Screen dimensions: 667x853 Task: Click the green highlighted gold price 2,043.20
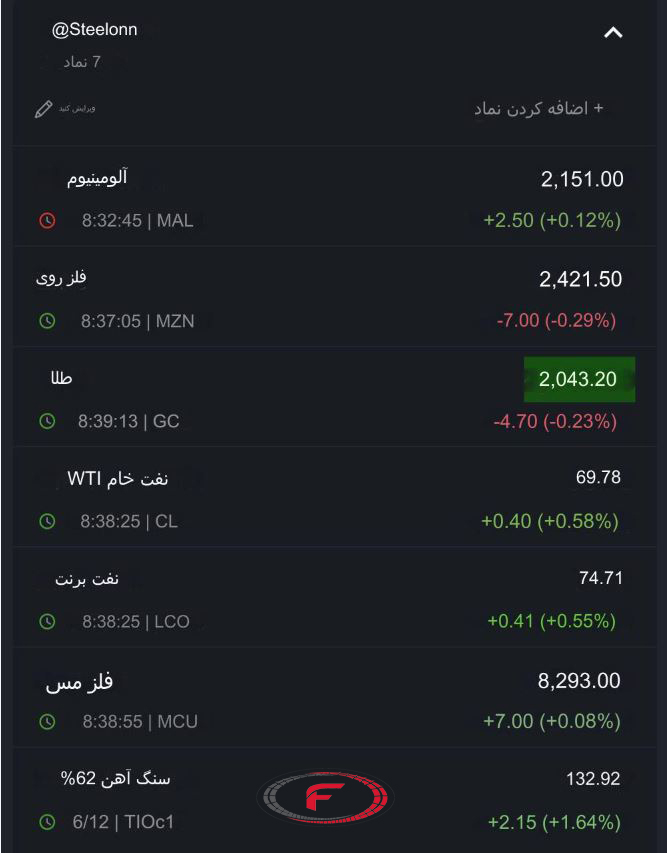(579, 379)
